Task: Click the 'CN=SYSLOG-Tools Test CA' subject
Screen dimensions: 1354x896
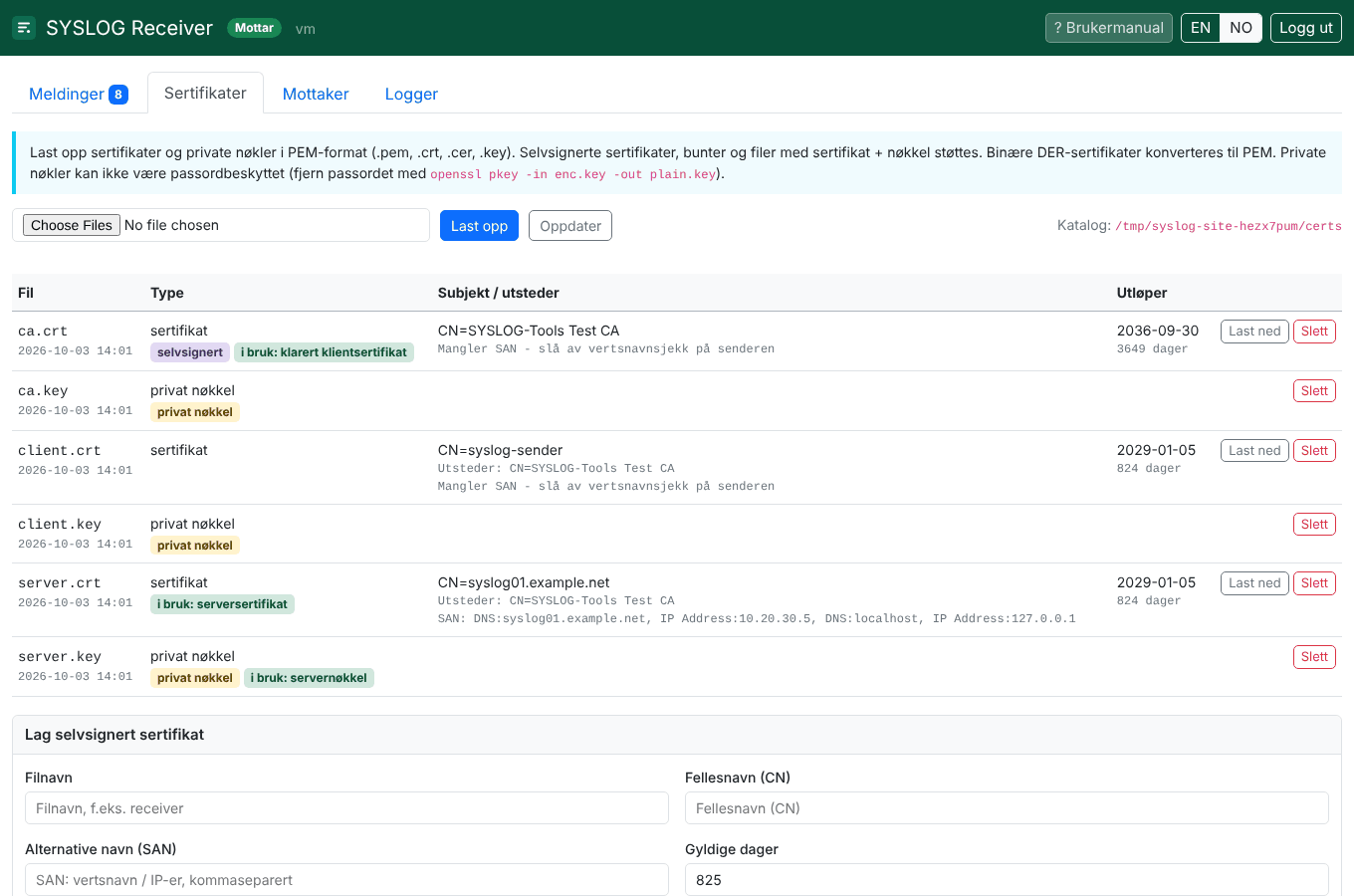Action: [x=529, y=331]
